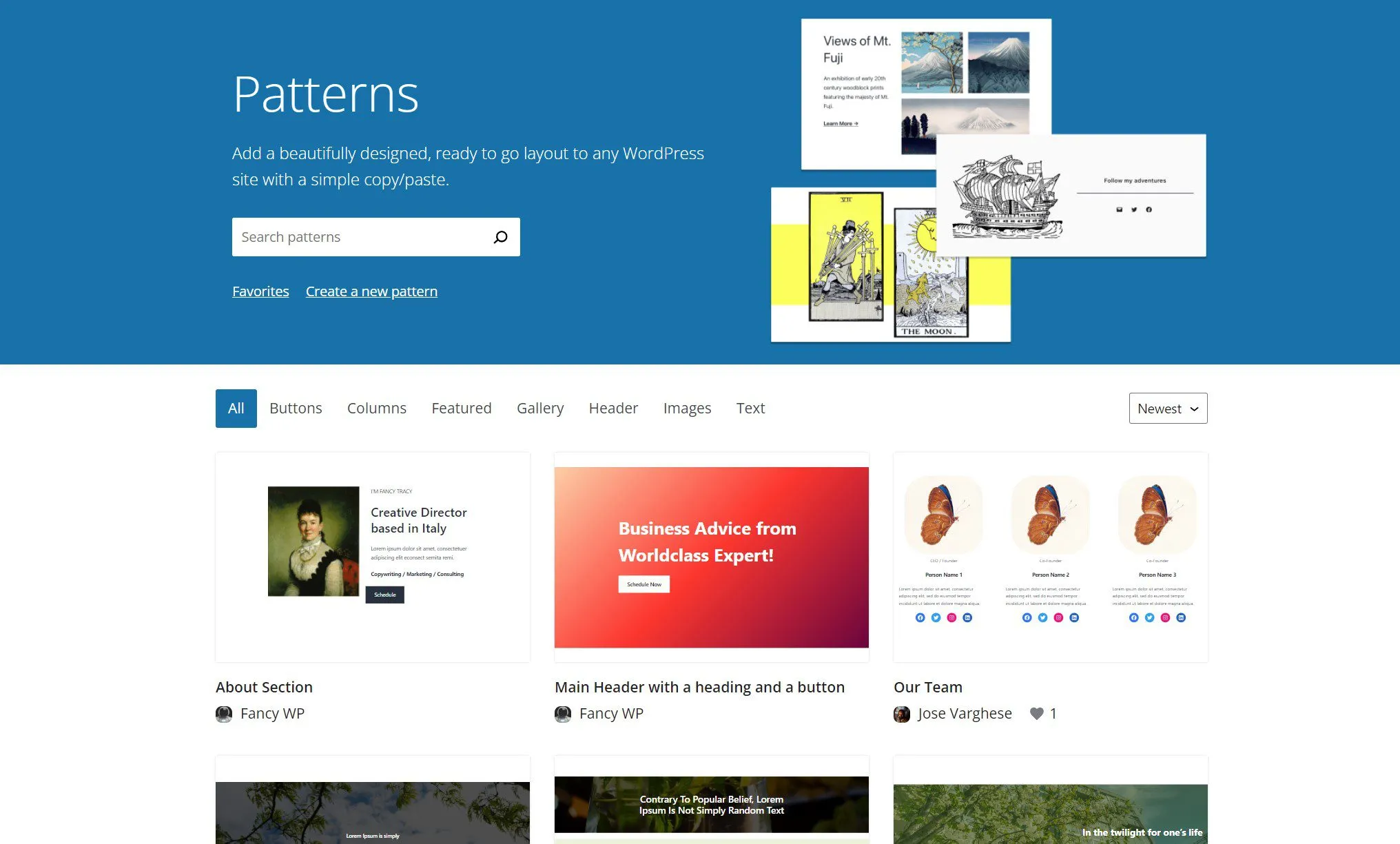Click the Create a new pattern link

(371, 291)
